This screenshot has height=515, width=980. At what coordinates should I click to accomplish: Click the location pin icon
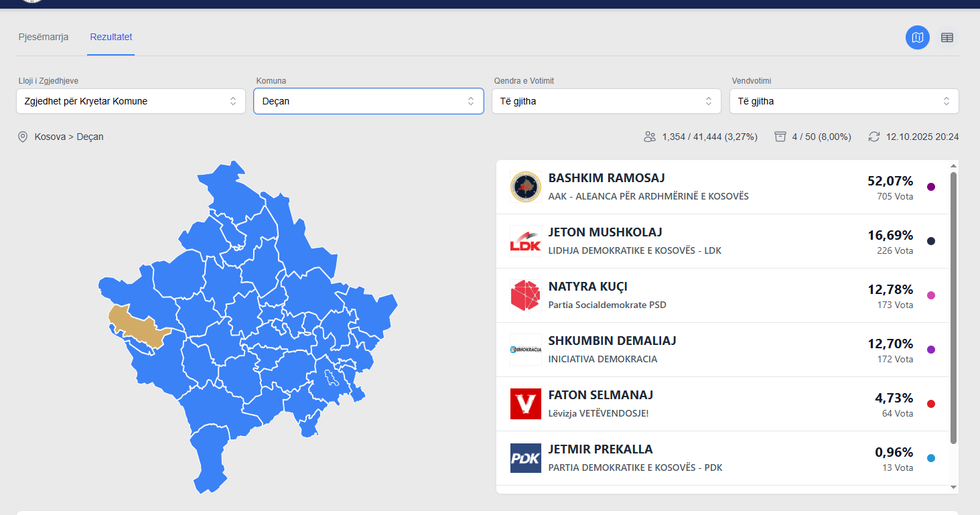coord(23,137)
